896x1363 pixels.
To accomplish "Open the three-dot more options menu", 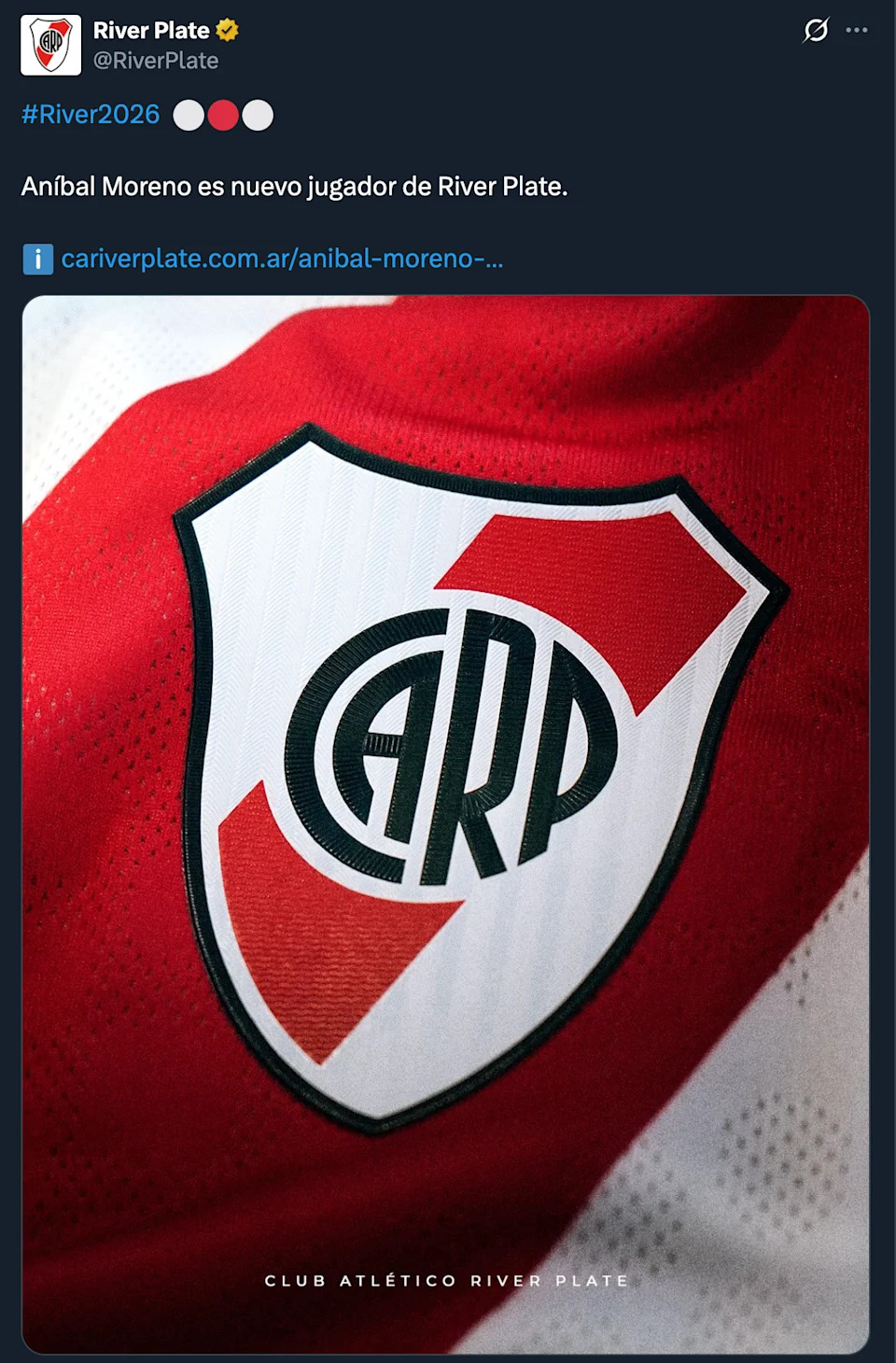I will click(x=857, y=31).
